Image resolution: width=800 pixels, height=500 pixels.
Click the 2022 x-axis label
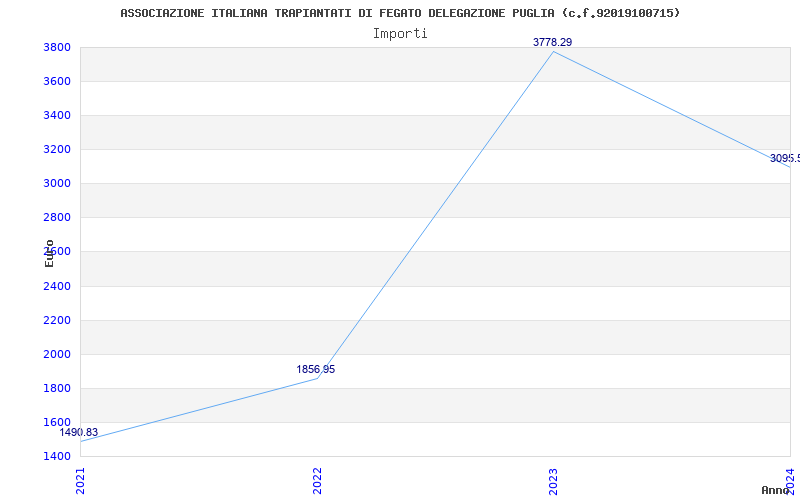point(317,481)
